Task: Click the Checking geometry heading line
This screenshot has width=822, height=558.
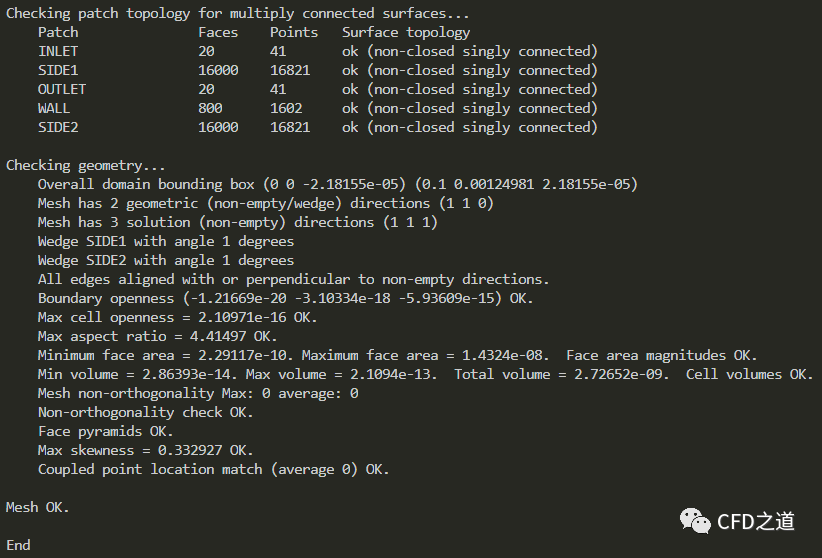Action: pyautogui.click(x=86, y=165)
